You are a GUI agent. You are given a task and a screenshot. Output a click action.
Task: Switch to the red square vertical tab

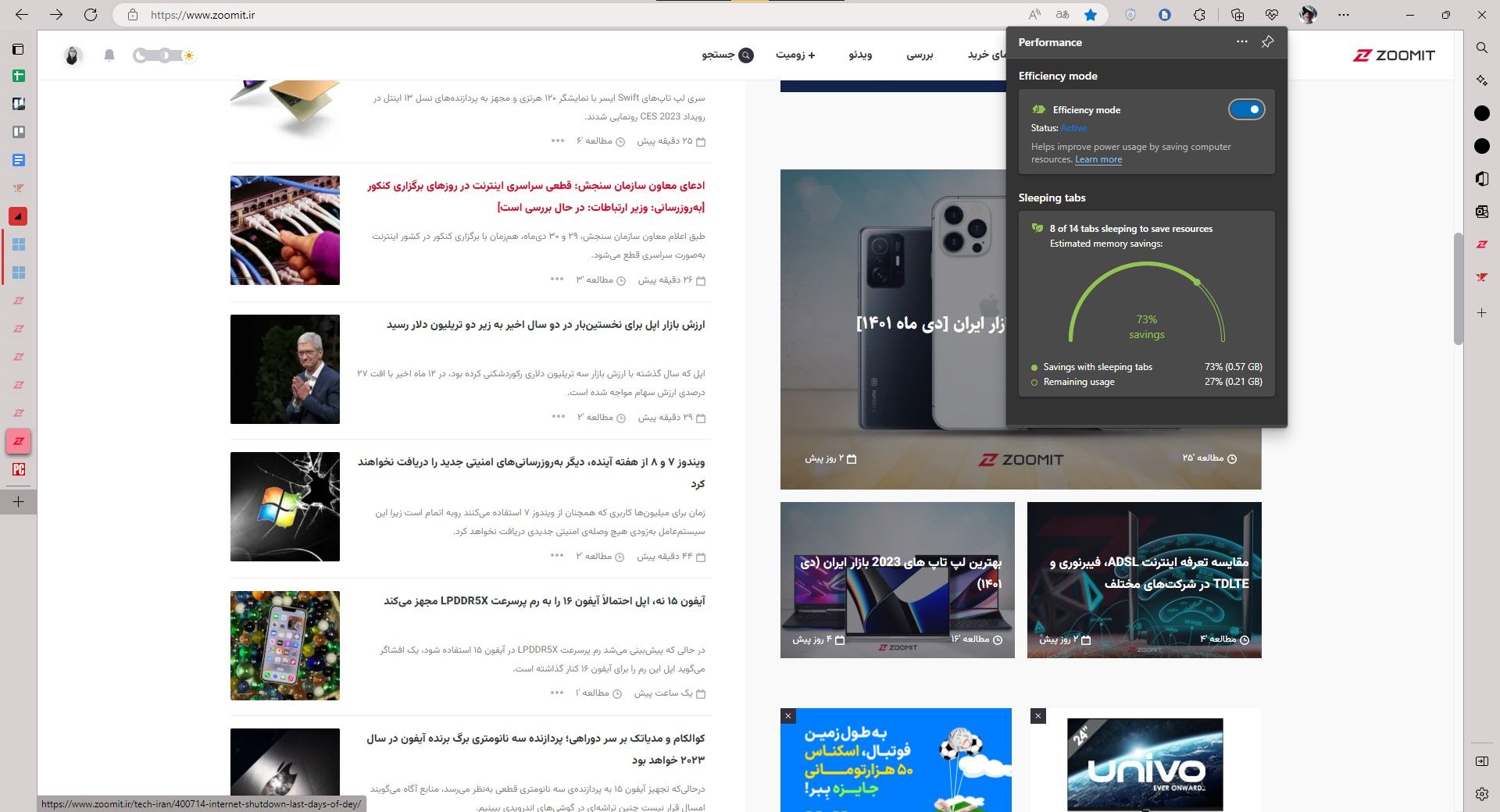[19, 216]
